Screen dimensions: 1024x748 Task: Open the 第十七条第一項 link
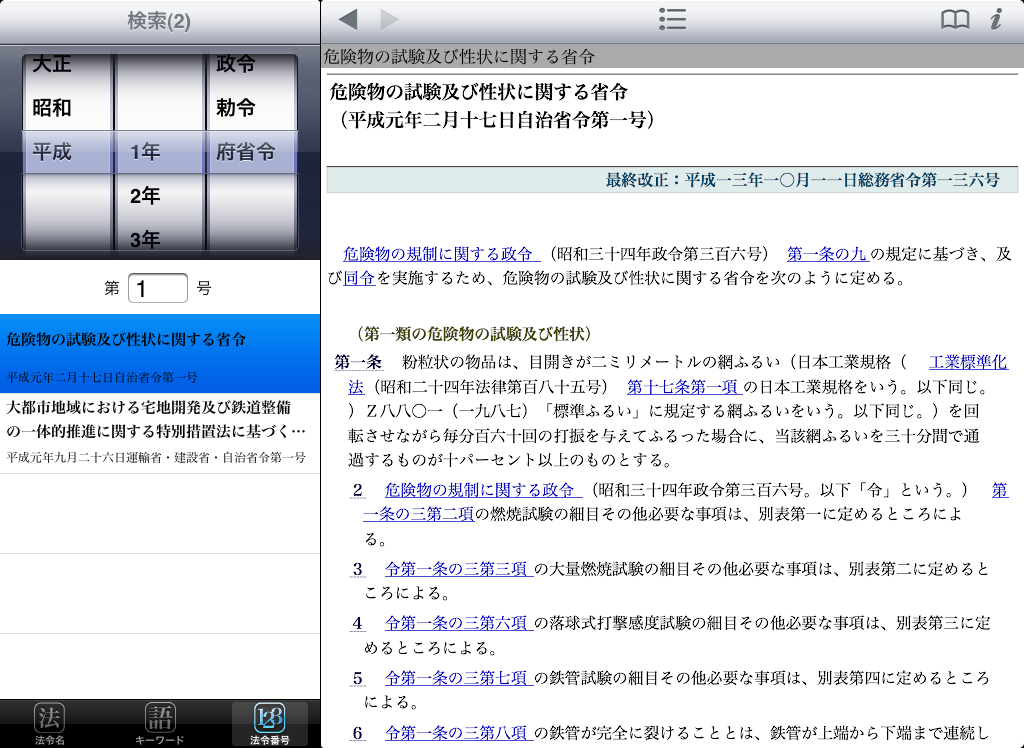click(683, 386)
